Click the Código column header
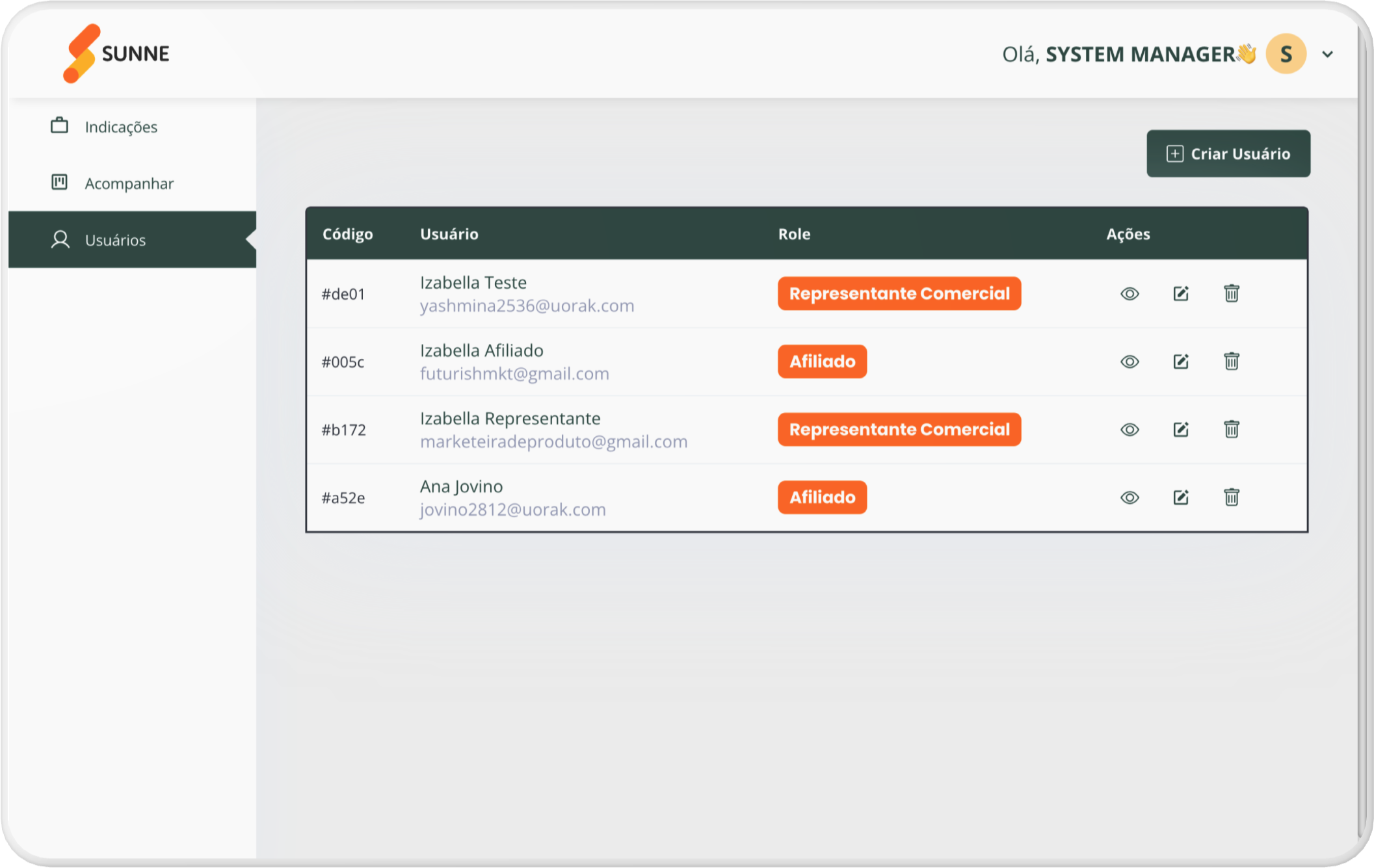 point(348,234)
